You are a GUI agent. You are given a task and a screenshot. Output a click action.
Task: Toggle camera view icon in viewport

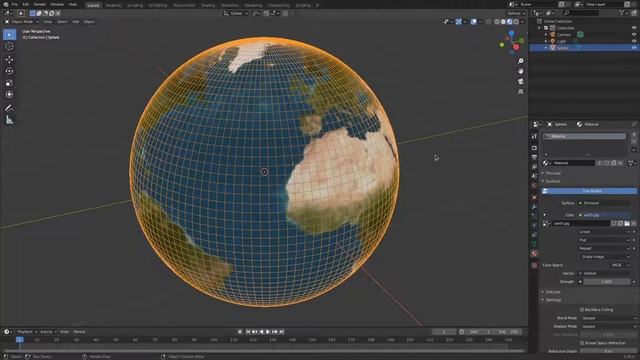(x=520, y=82)
